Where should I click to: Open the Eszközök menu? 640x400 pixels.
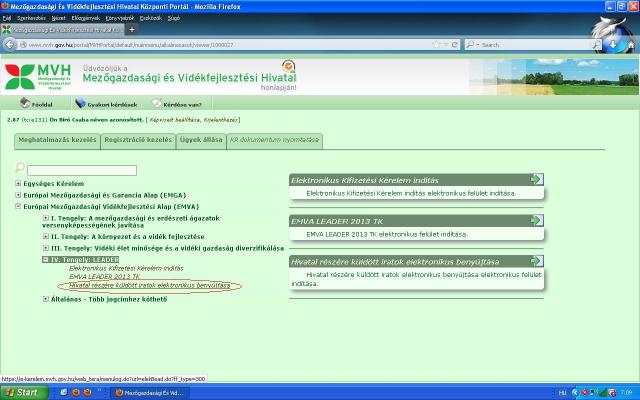click(150, 18)
